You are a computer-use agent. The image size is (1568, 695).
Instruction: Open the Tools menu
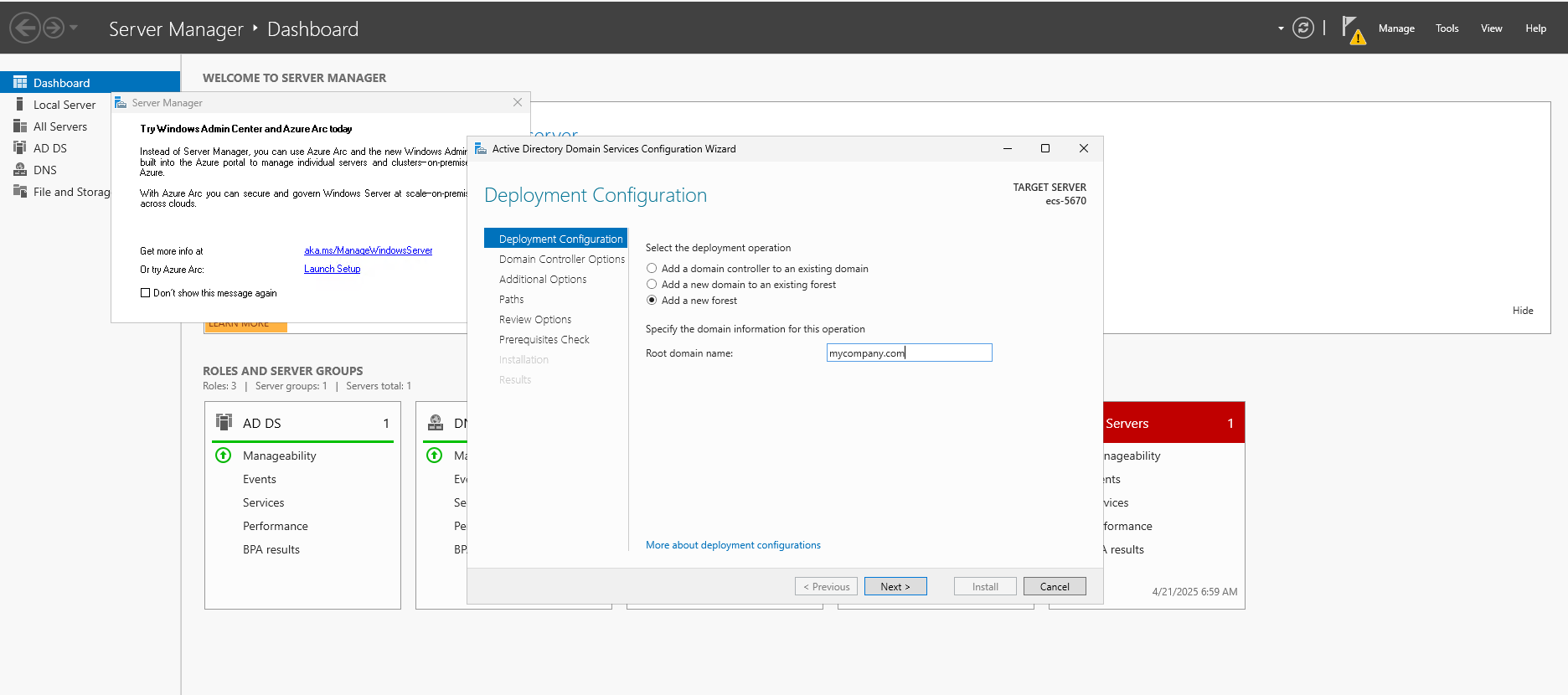coord(1447,28)
